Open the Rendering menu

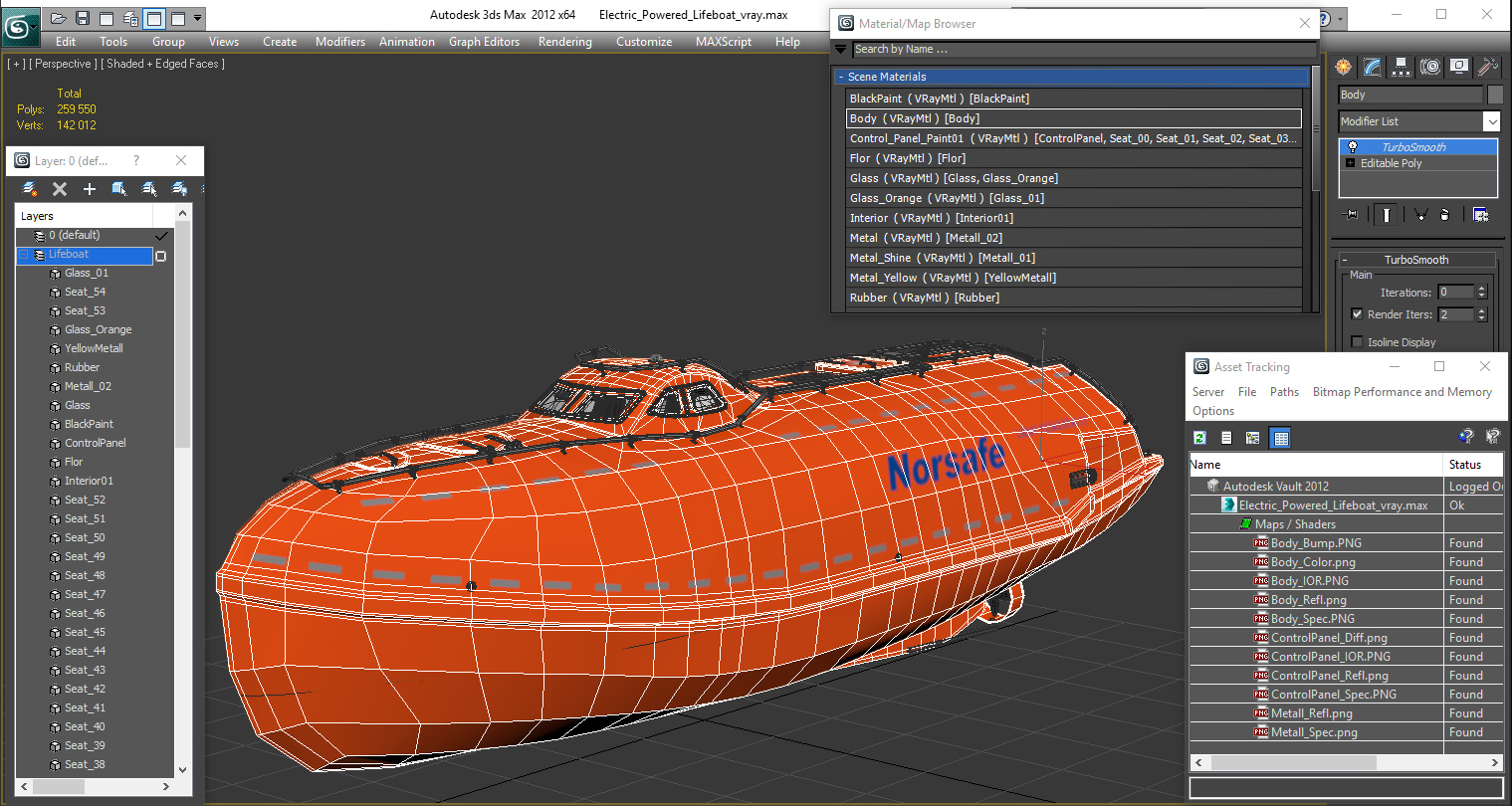pos(564,42)
